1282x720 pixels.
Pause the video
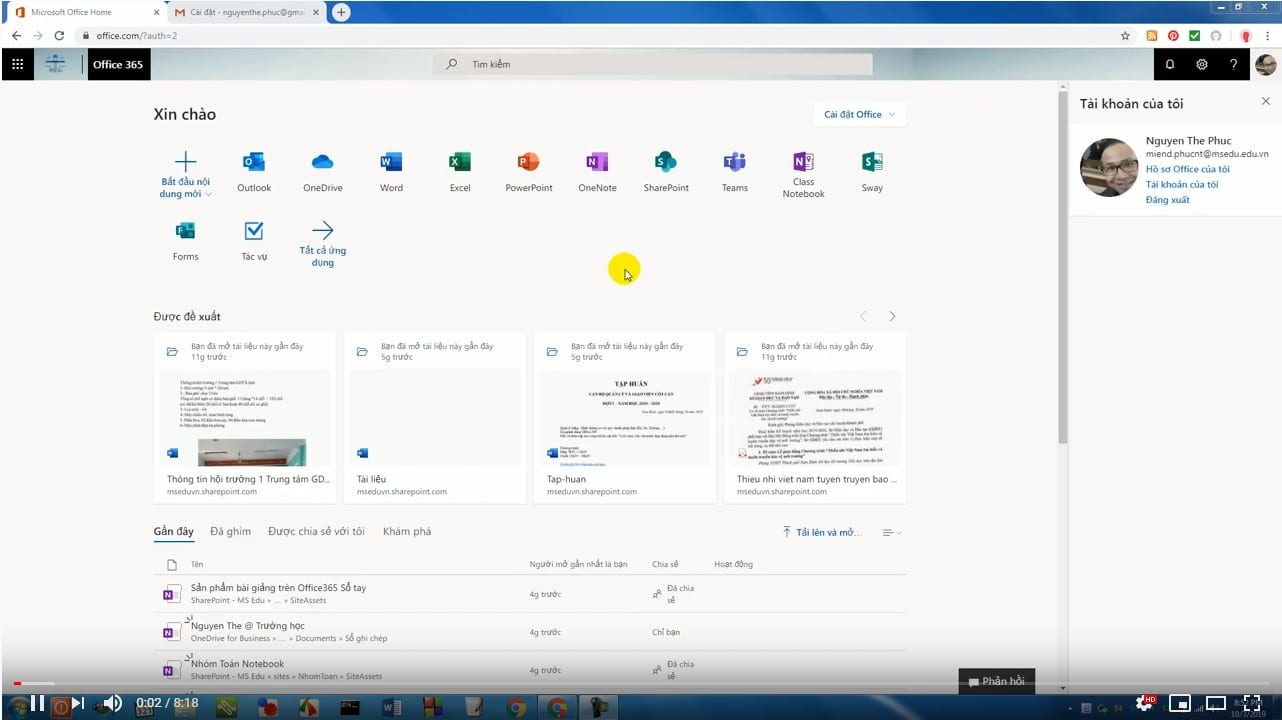[x=37, y=703]
